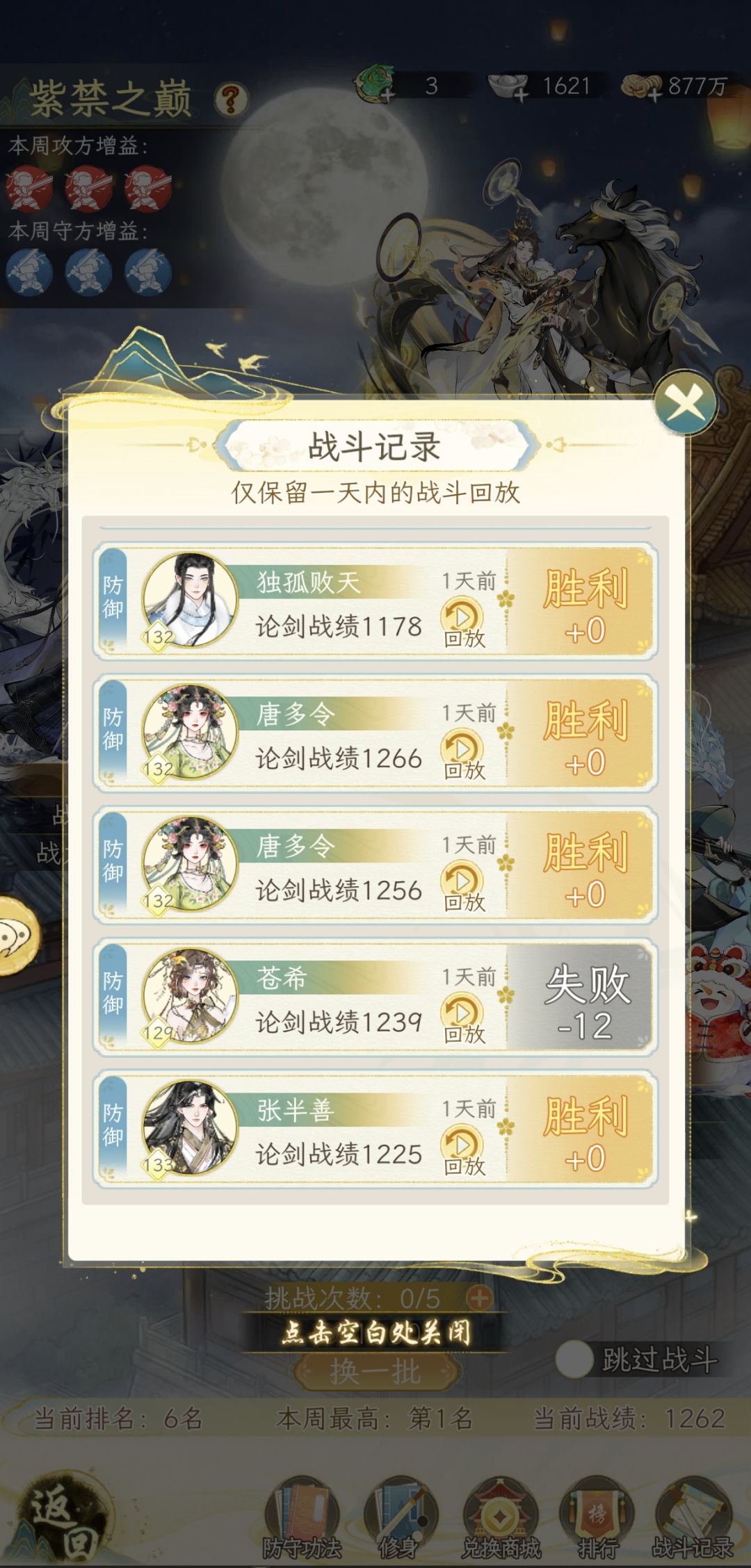
Task: Replay the 唐多令 battle with score 1256
Action: (464, 888)
